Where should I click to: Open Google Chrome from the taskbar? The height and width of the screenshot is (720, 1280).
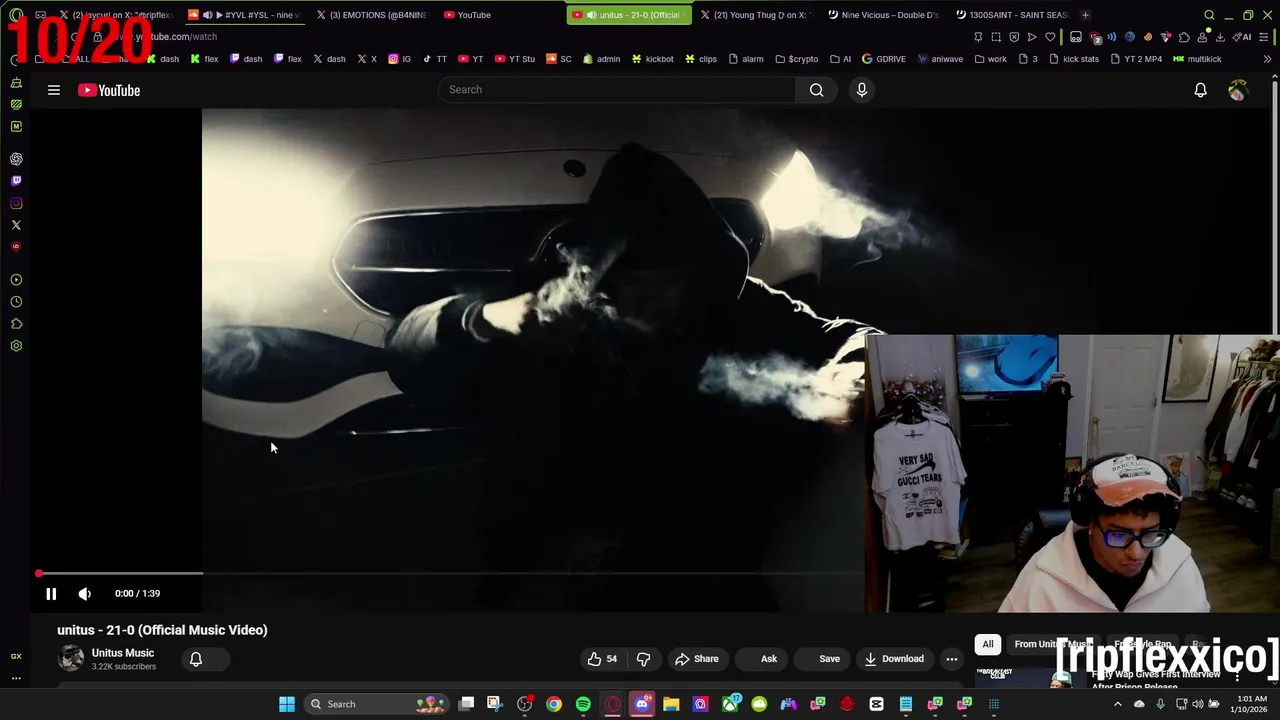click(x=553, y=704)
